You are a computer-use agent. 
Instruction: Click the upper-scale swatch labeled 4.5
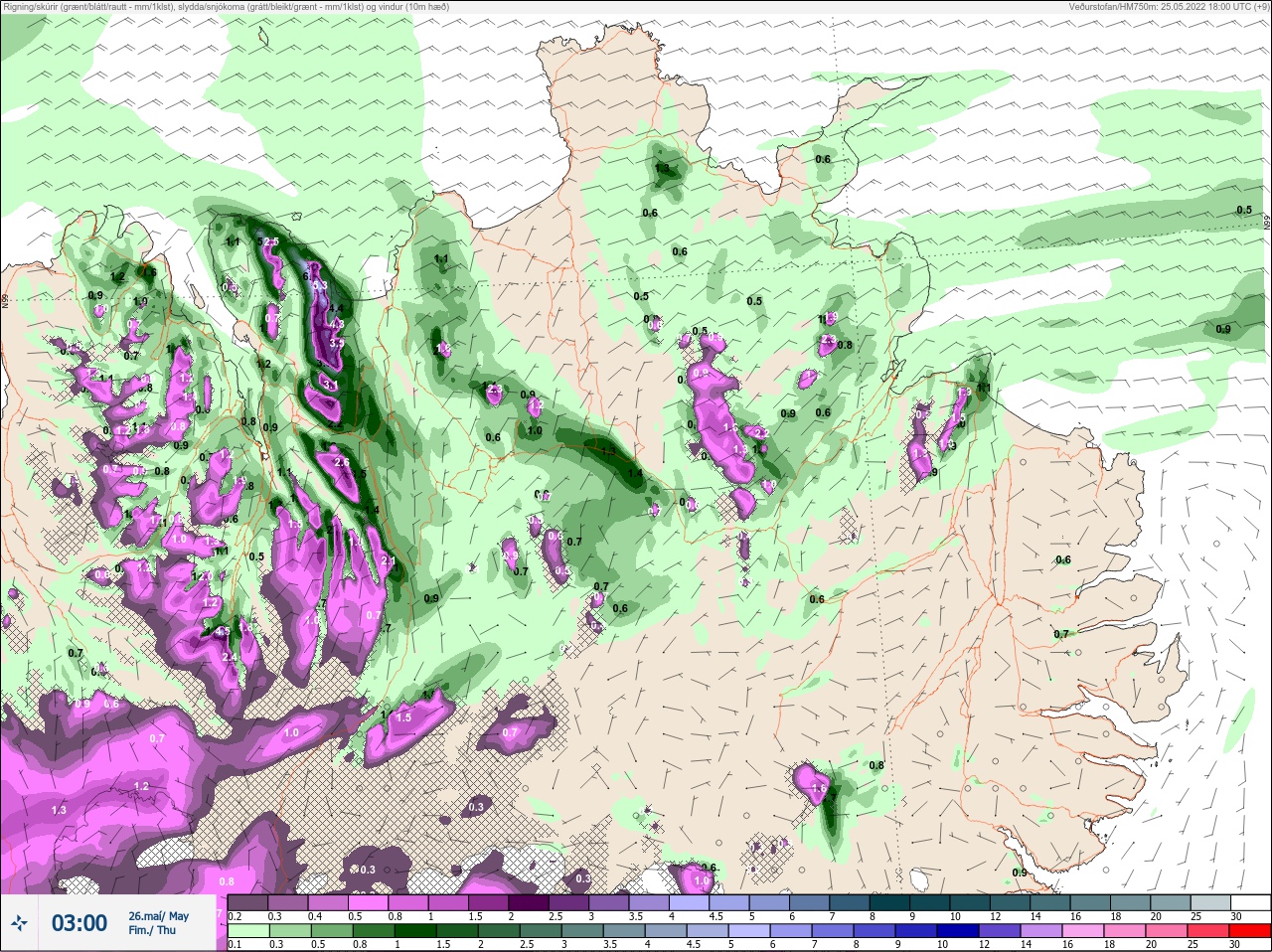click(729, 902)
